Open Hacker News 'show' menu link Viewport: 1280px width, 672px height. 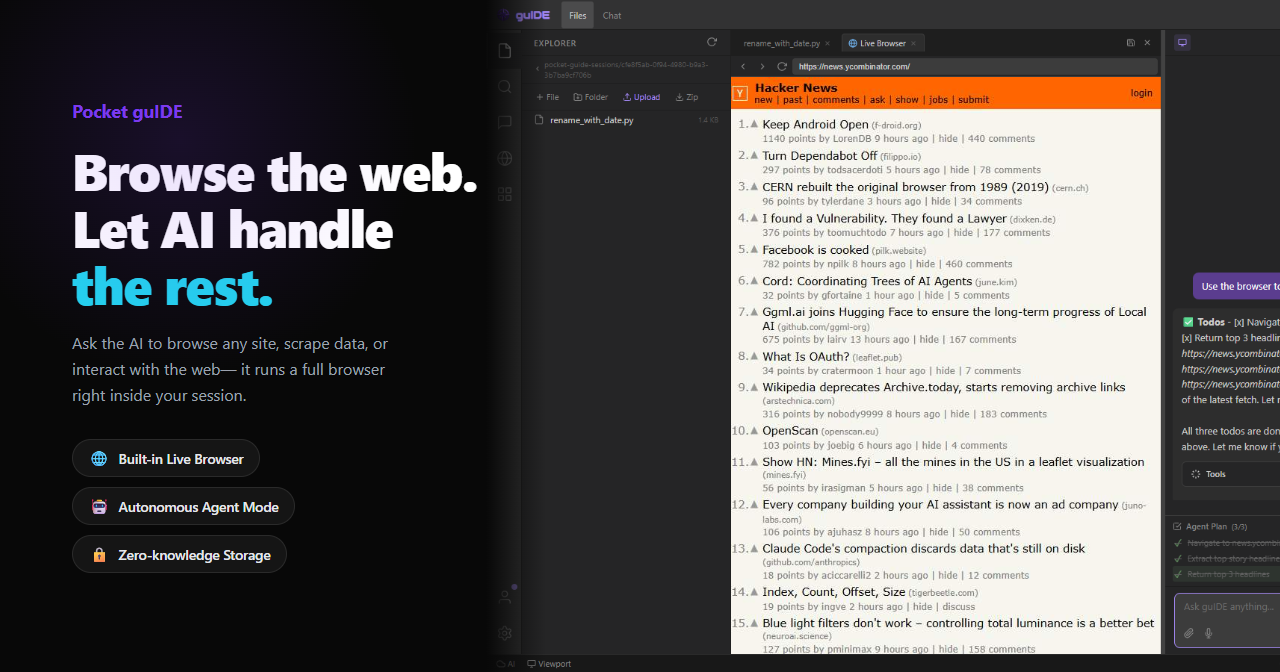coord(907,100)
